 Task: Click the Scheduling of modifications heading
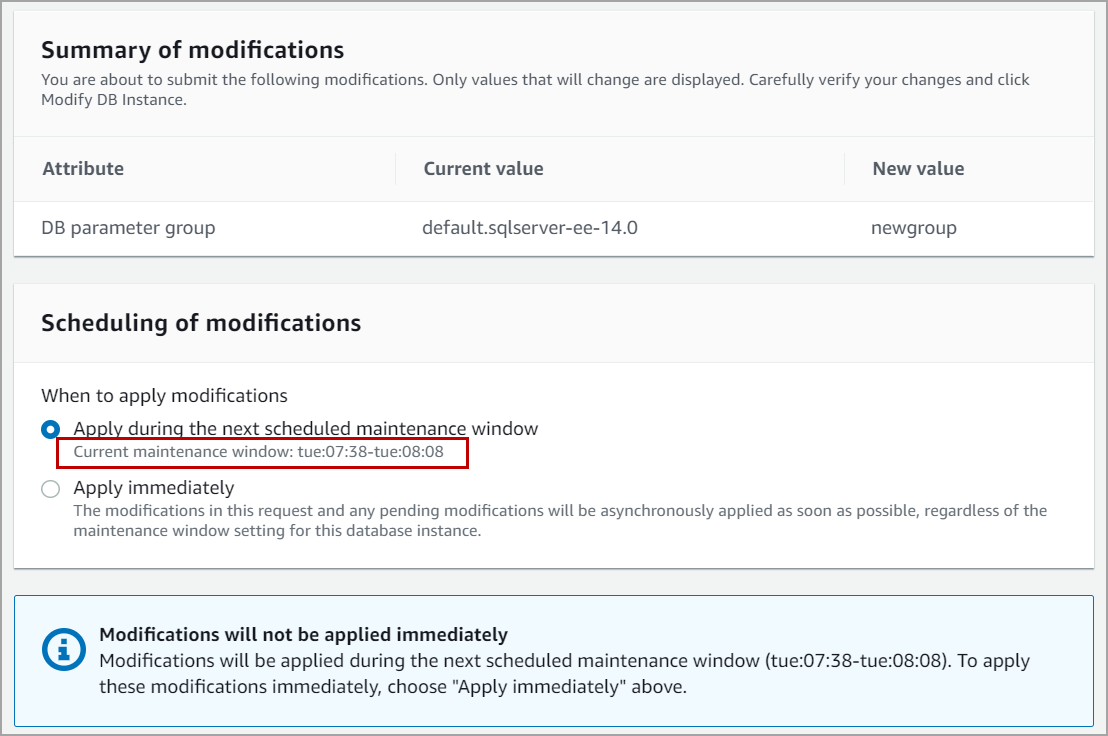pos(201,323)
